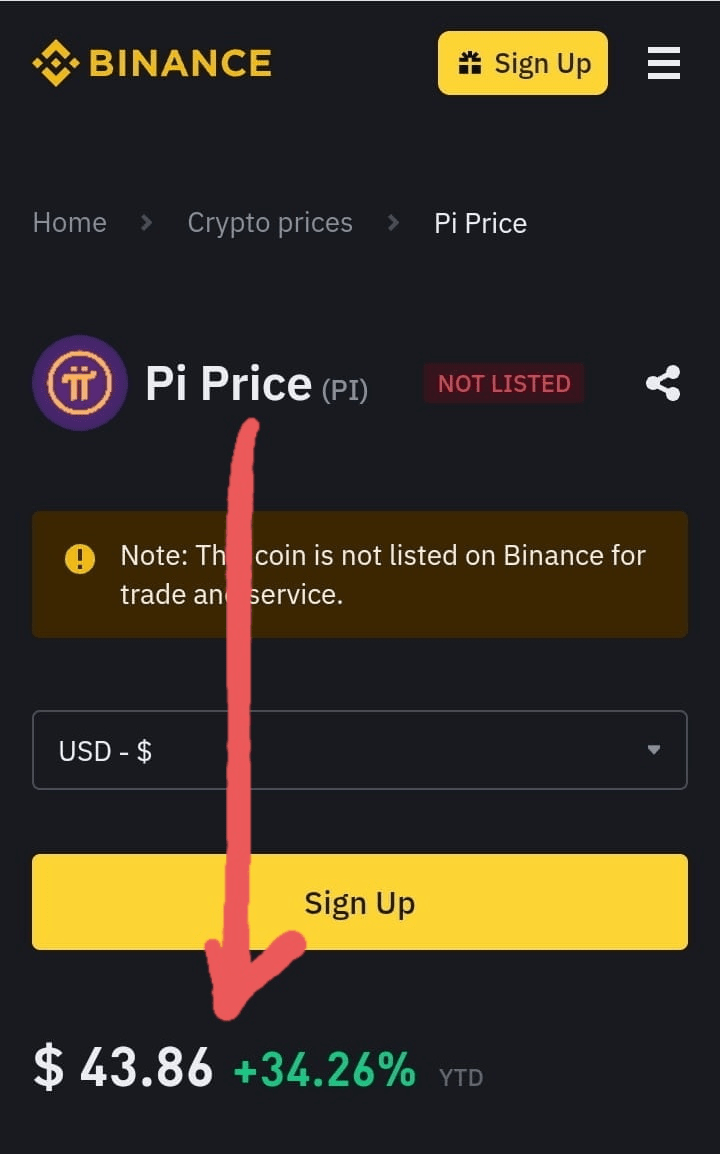
Task: Open the Crypto prices breadcrumb
Action: point(270,222)
